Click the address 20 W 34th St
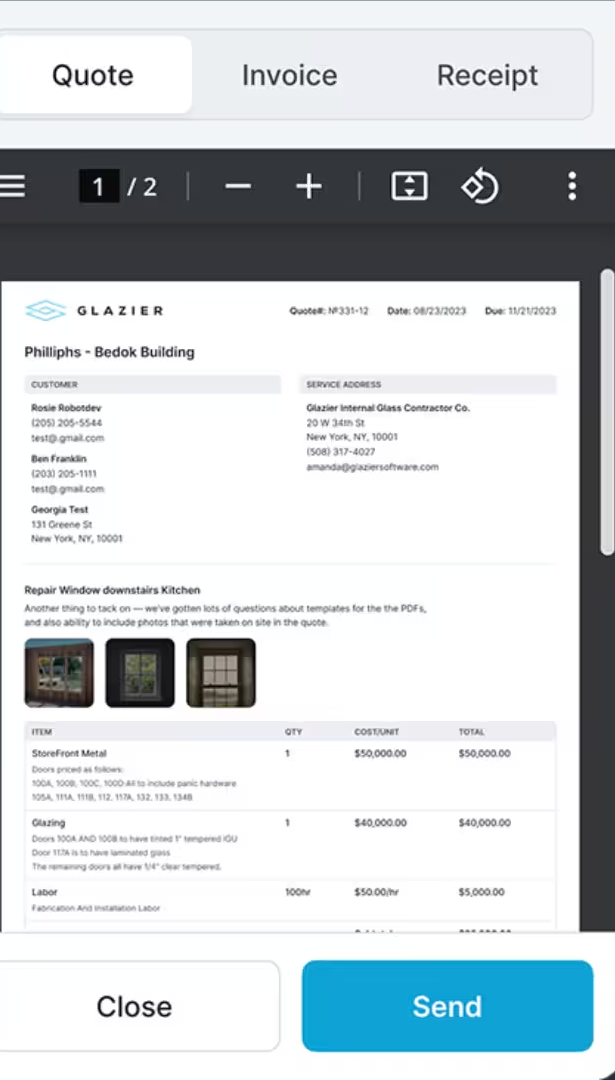Screen dimensions: 615x1080 tap(335, 422)
